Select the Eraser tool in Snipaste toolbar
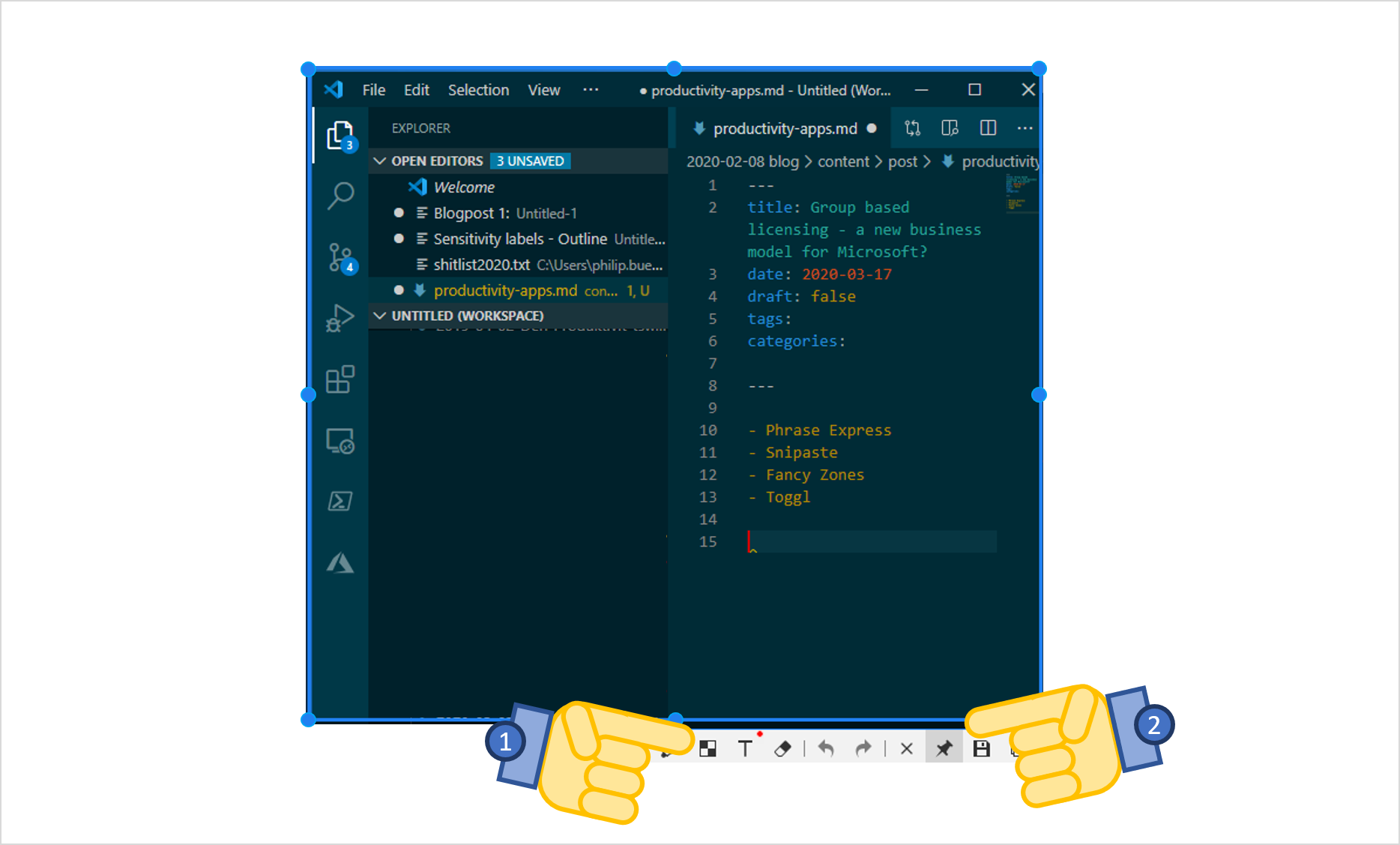This screenshot has width=1400, height=845. click(x=782, y=748)
